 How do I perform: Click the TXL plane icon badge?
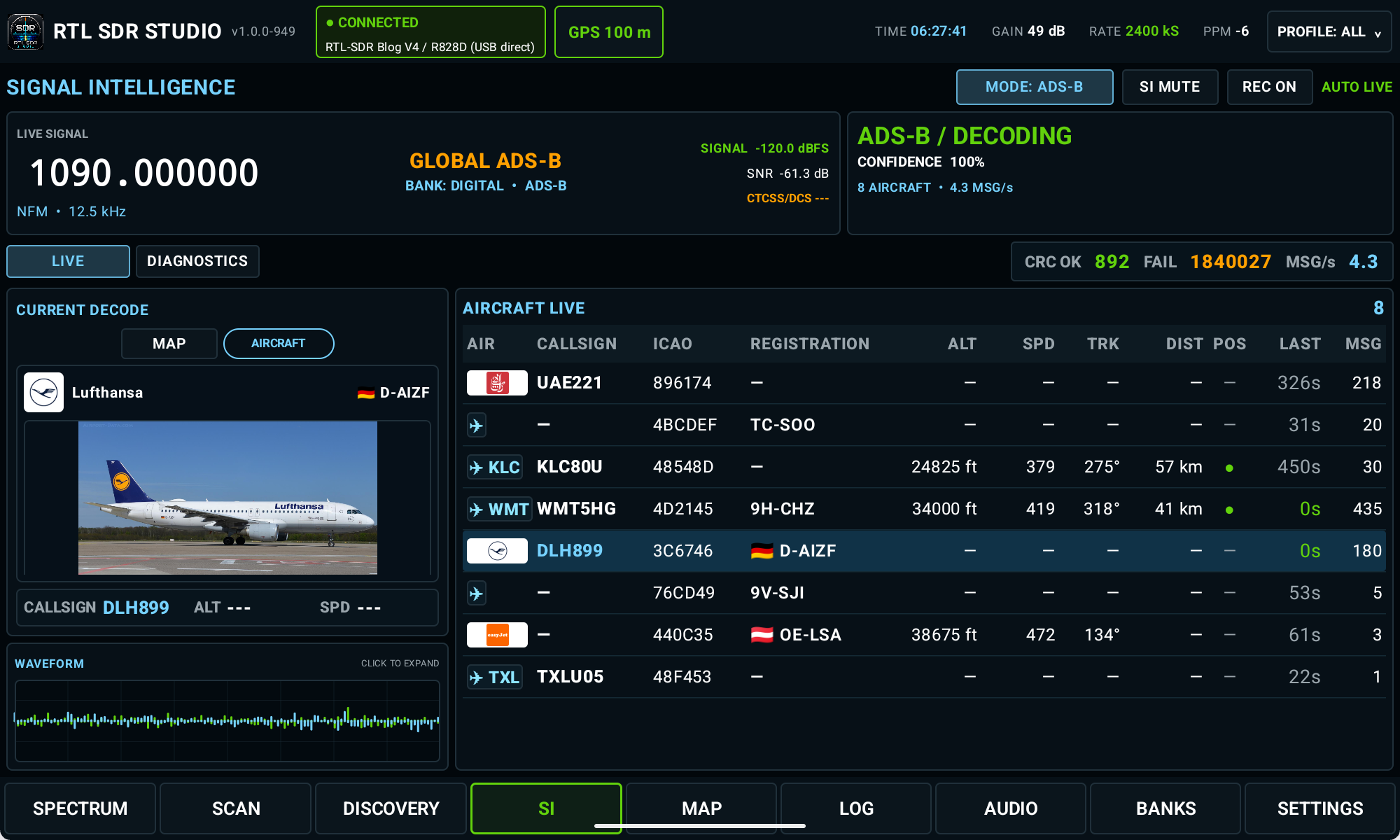click(495, 677)
